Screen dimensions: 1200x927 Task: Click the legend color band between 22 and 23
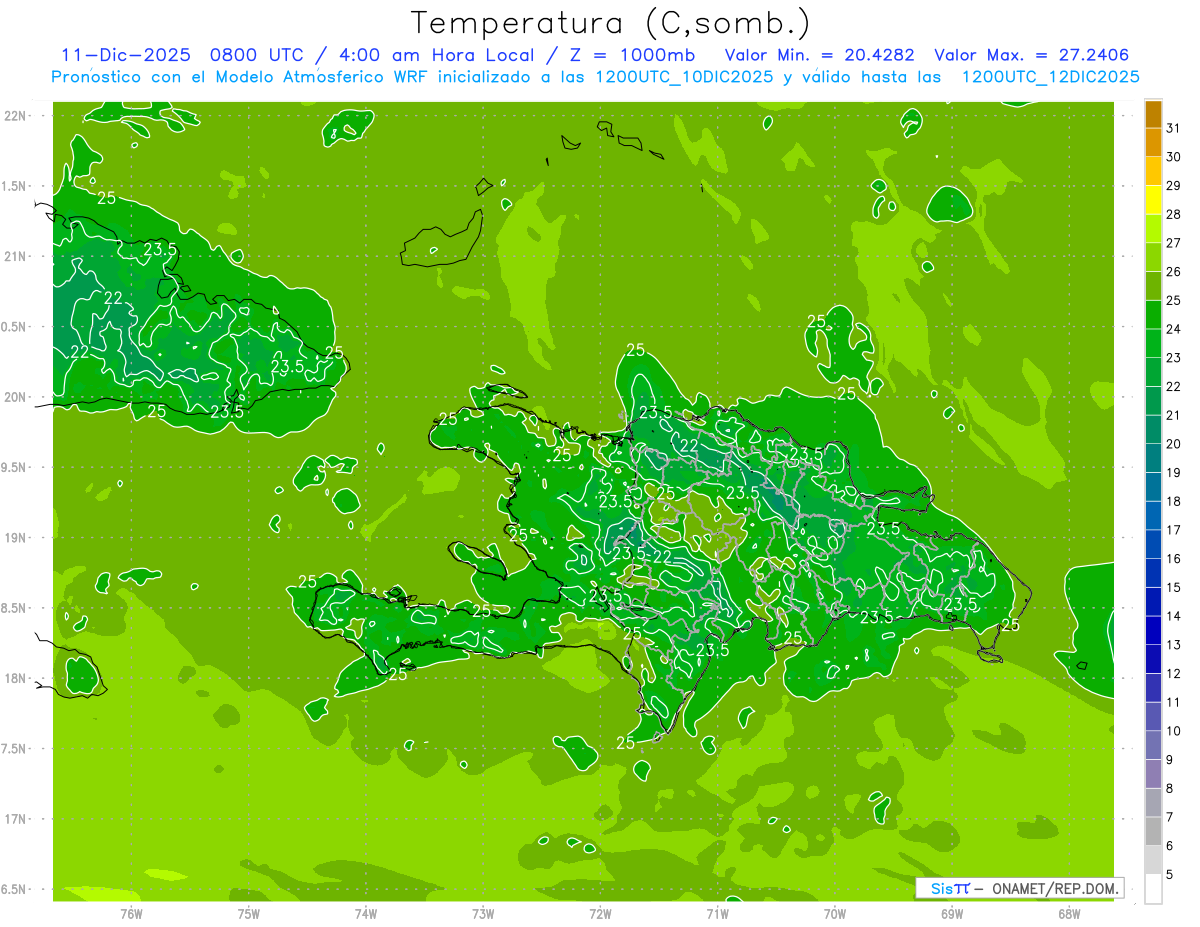click(x=1153, y=372)
